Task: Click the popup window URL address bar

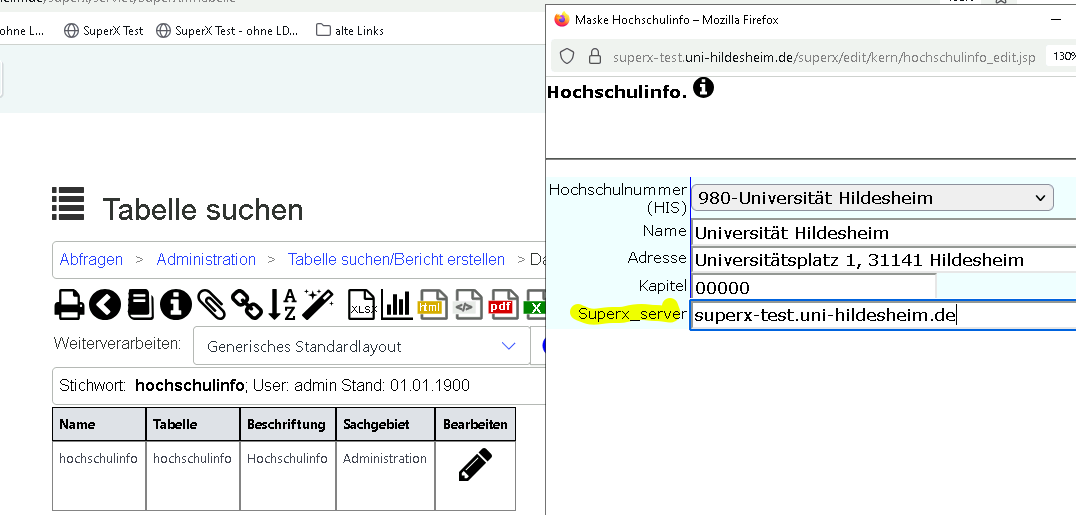Action: [x=823, y=57]
